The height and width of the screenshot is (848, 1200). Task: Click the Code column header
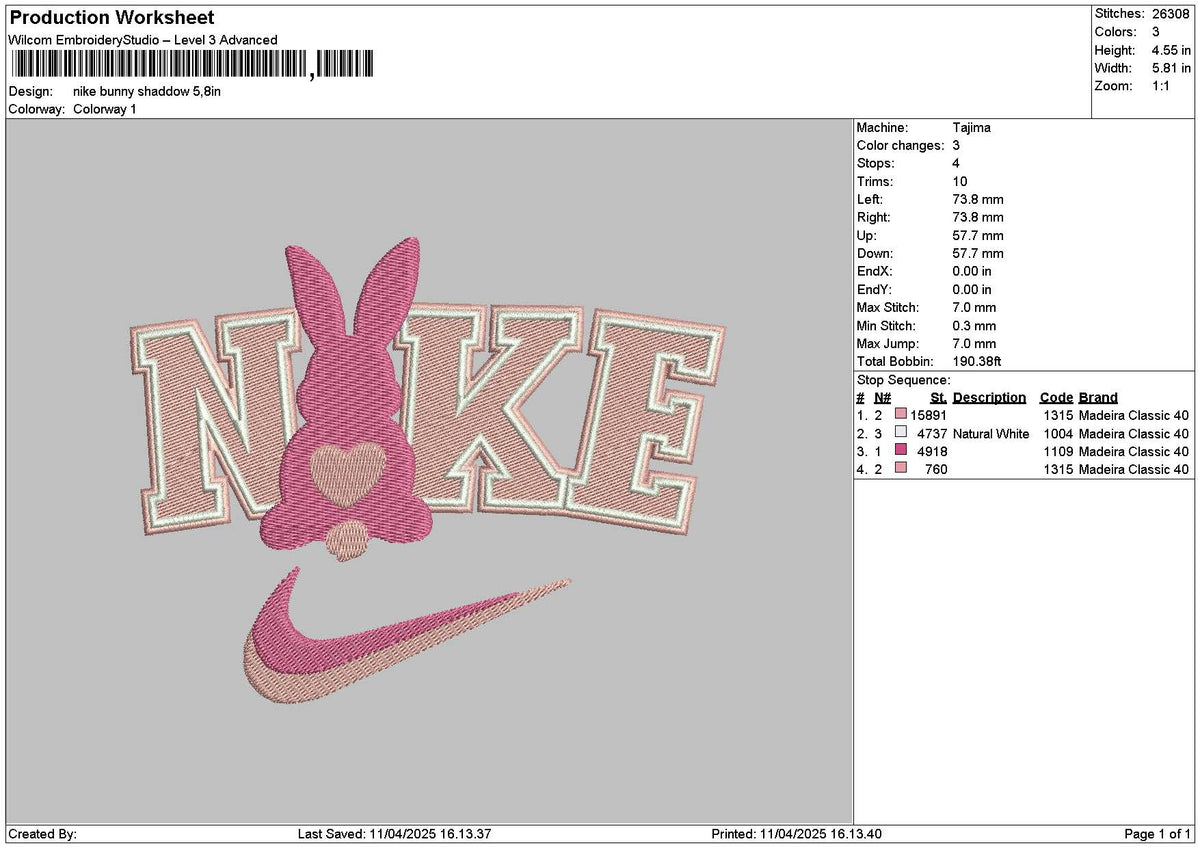[1055, 398]
